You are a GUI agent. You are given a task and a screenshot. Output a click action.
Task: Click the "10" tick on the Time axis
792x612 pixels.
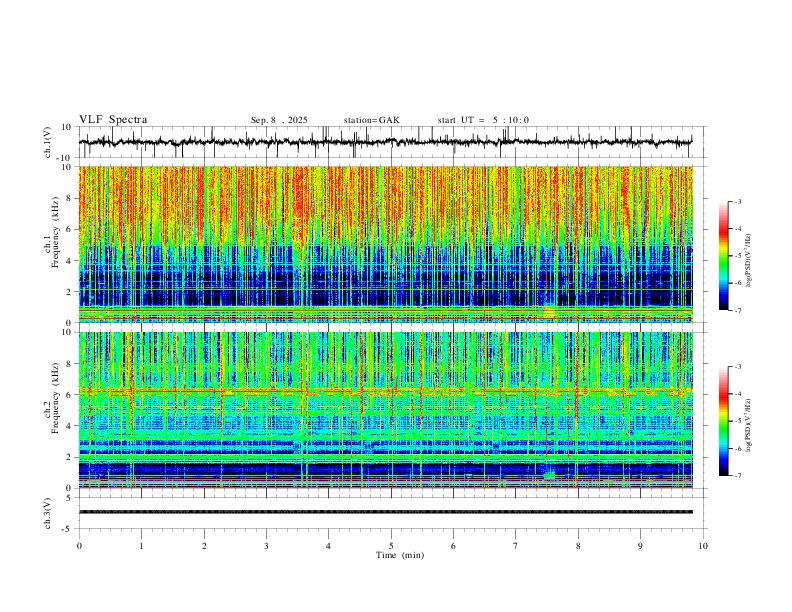(x=703, y=546)
